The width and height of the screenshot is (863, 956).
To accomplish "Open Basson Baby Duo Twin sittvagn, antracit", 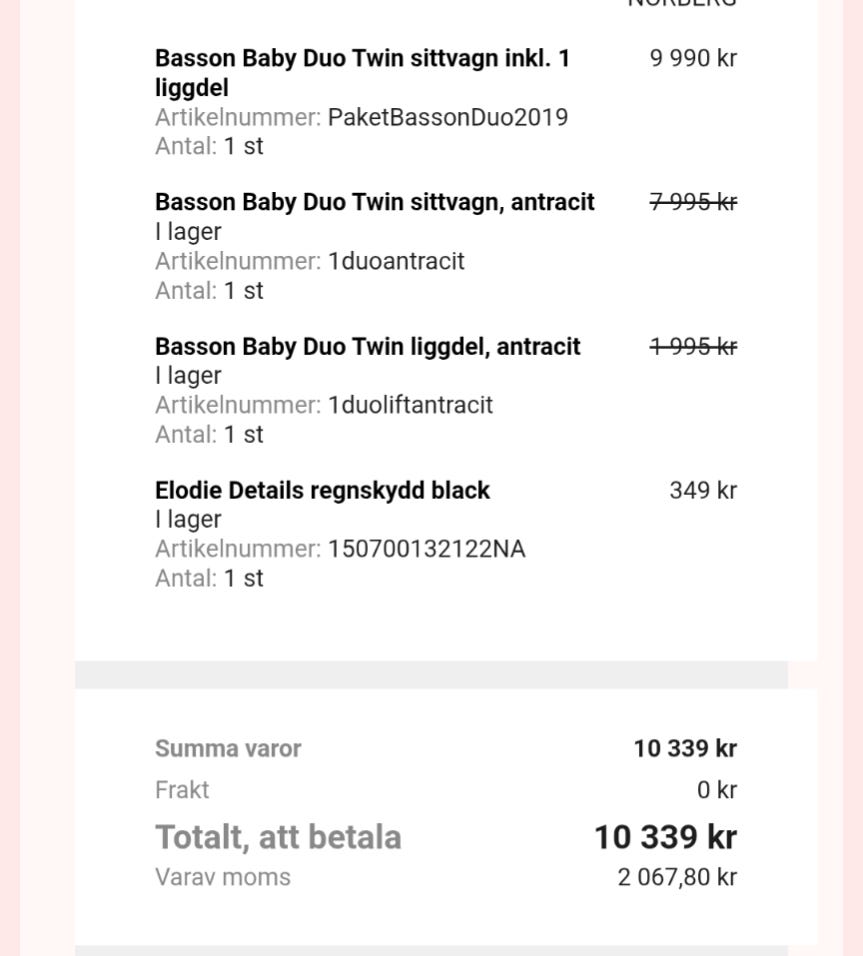I will point(374,202).
